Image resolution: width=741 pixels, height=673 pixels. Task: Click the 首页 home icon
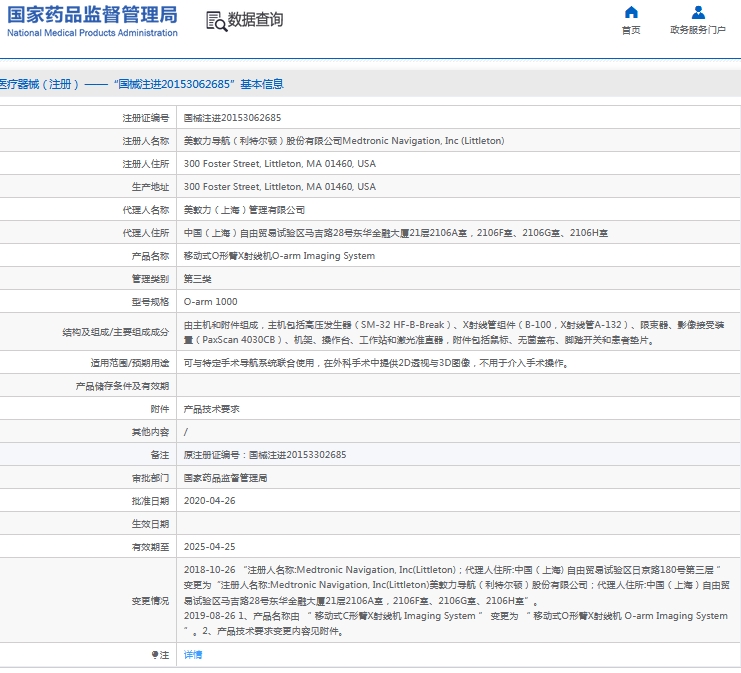click(x=631, y=12)
